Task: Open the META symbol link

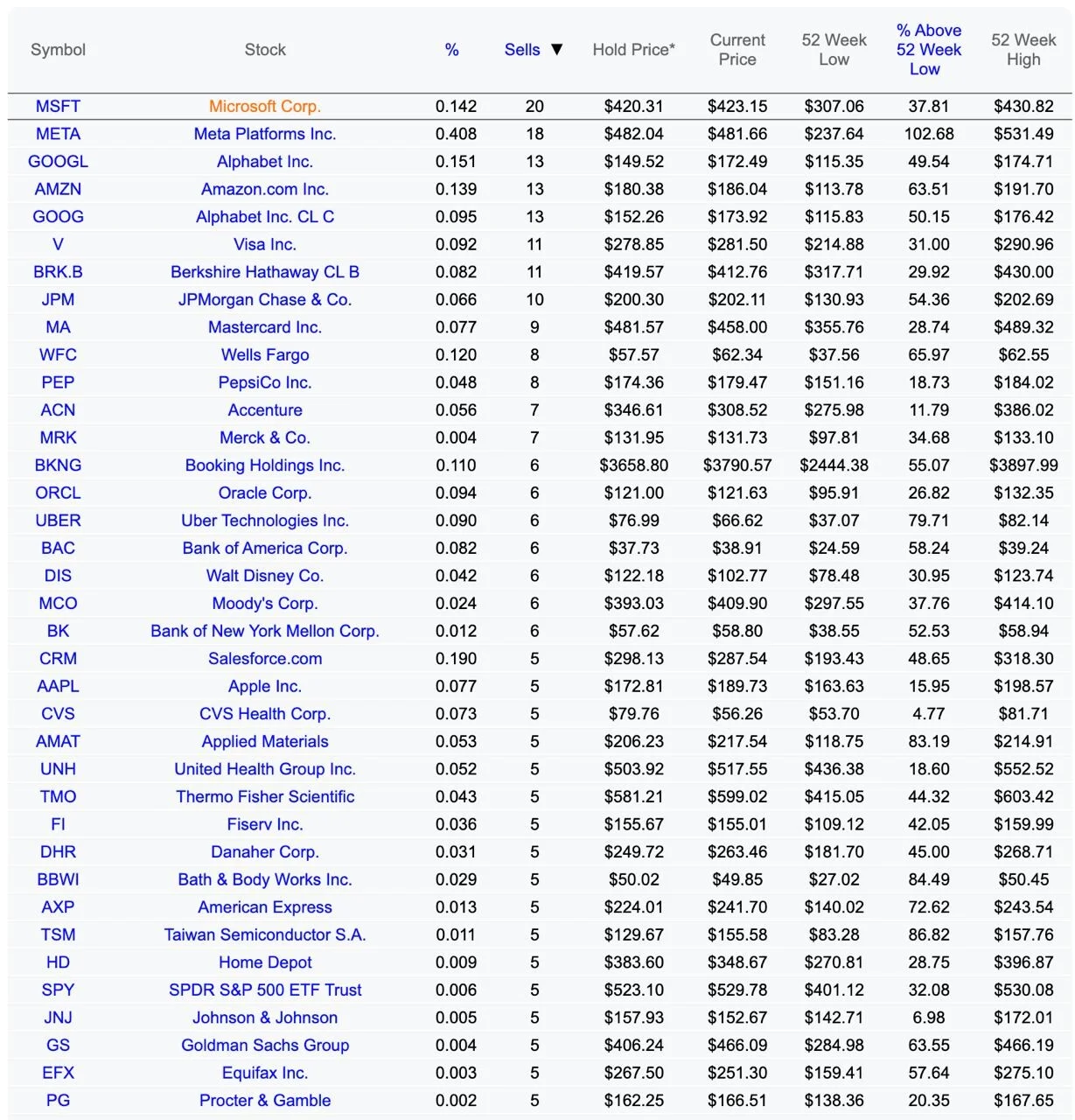Action: [x=58, y=134]
